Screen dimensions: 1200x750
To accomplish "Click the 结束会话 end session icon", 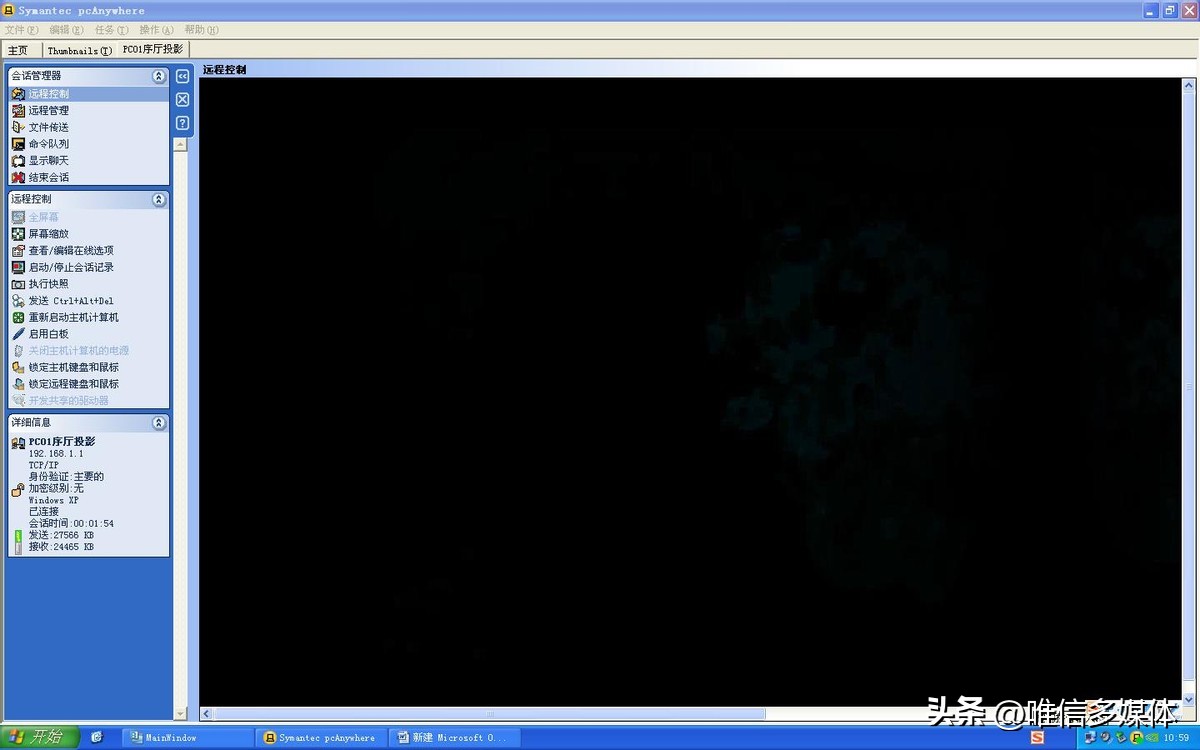I will [x=18, y=177].
